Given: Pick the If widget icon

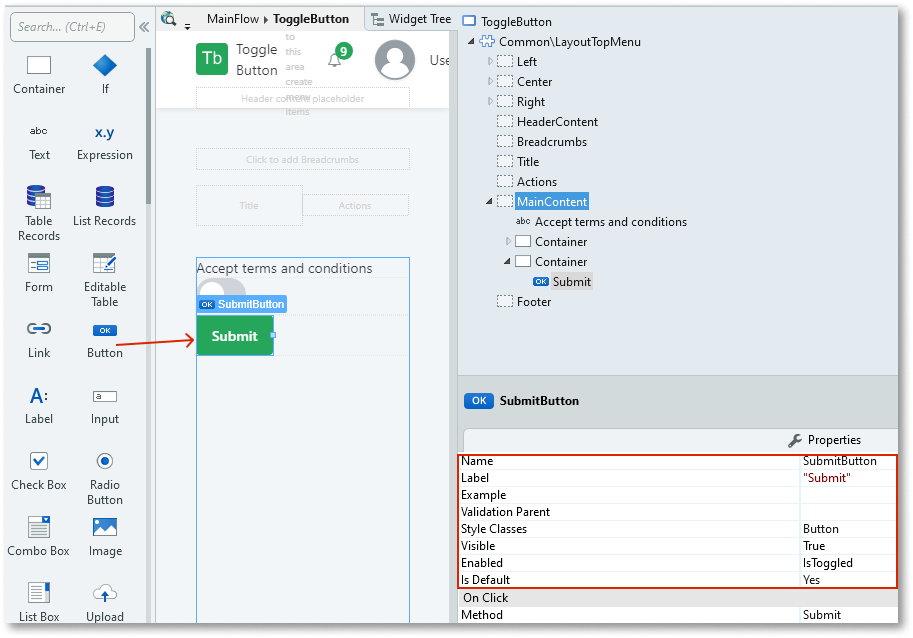Looking at the screenshot, I should (105, 67).
